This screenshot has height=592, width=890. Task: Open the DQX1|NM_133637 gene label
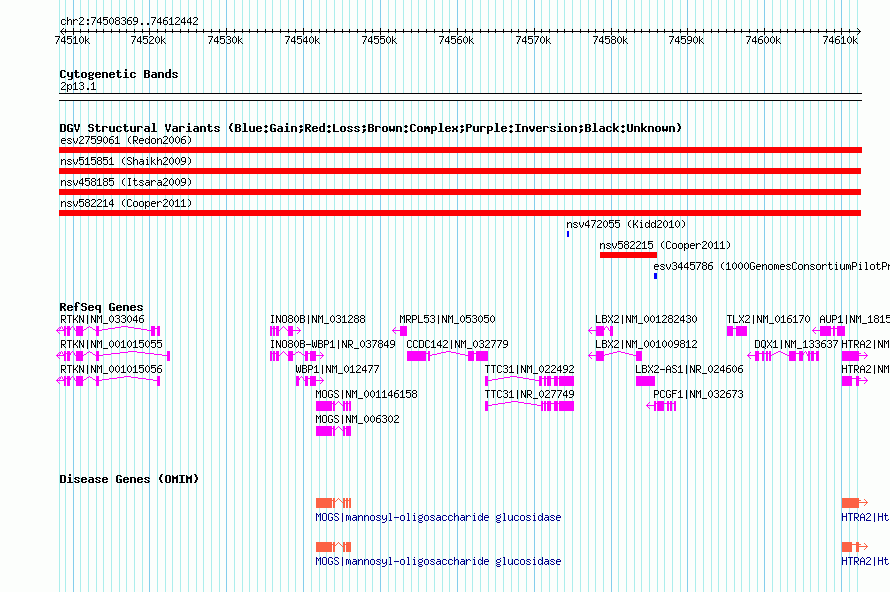[796, 345]
